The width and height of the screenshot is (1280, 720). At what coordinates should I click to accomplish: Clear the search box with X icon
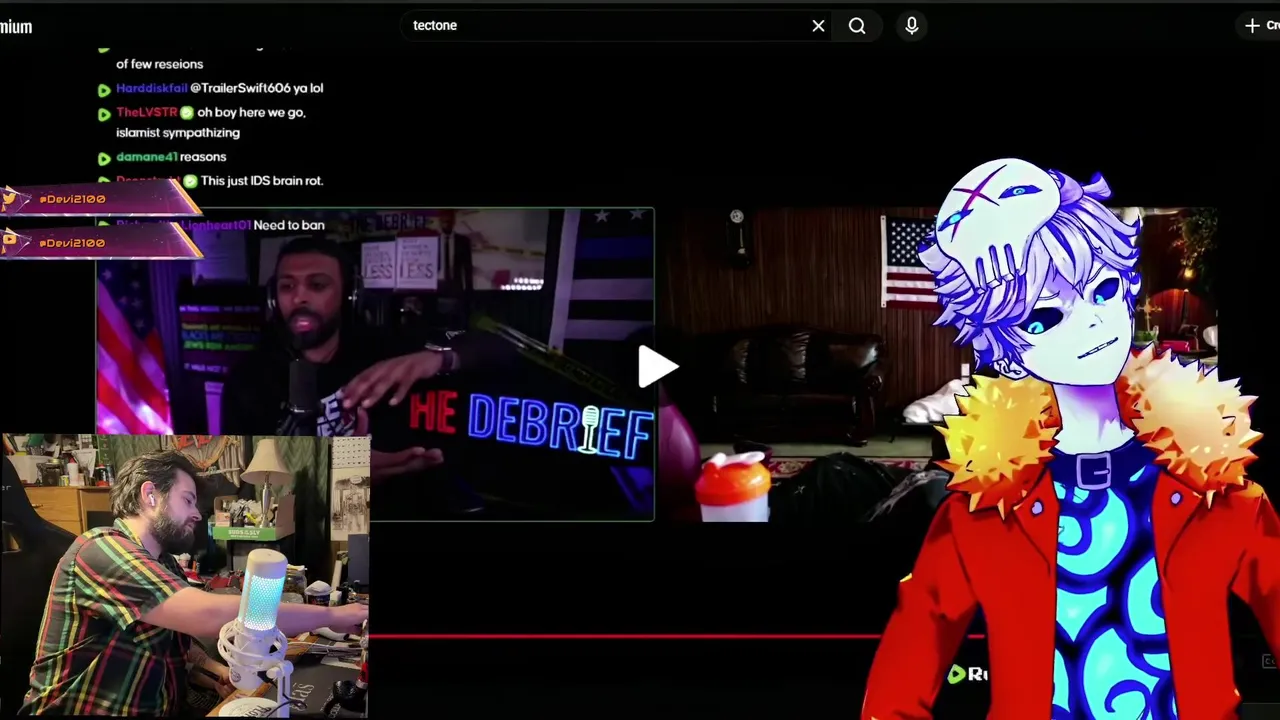pos(818,26)
